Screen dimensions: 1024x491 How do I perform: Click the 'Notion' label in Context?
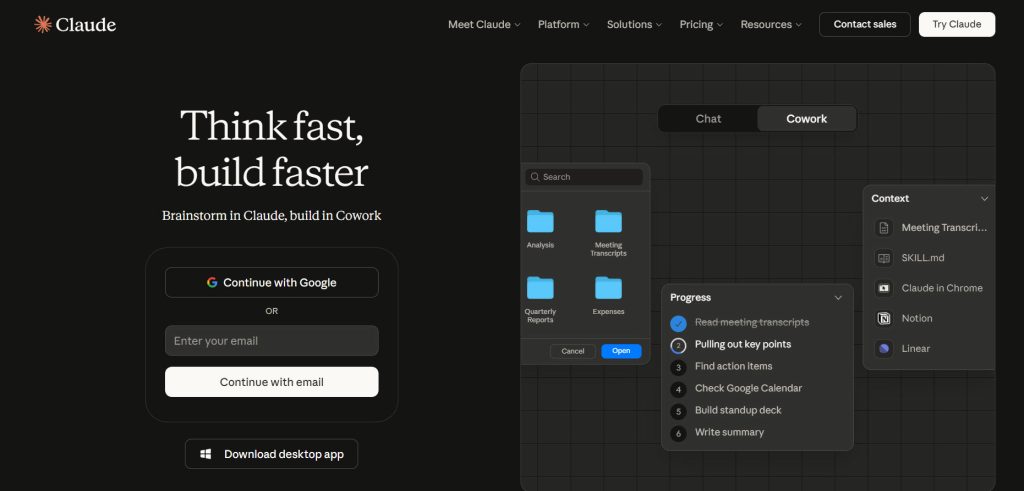pyautogui.click(x=917, y=318)
